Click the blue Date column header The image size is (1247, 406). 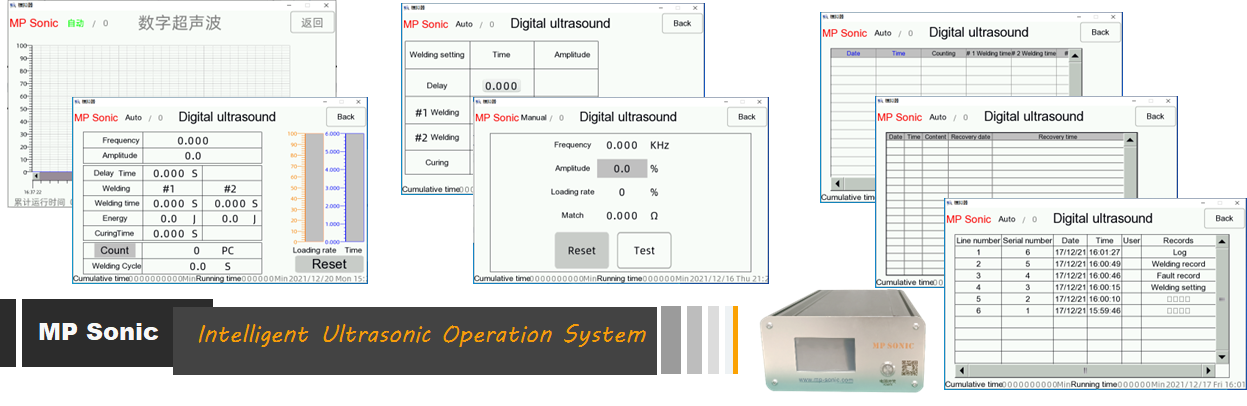tap(853, 53)
